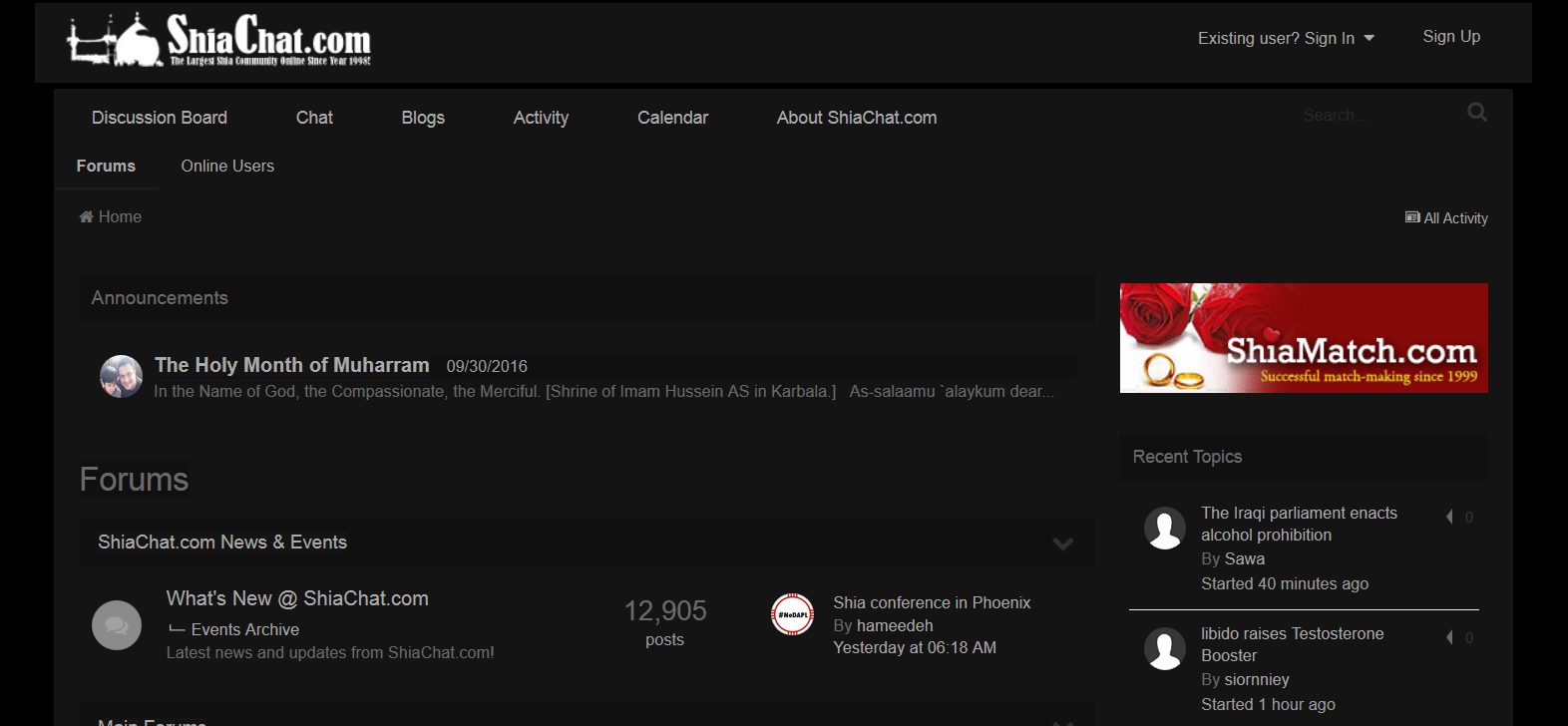The height and width of the screenshot is (726, 1568).
Task: Open siornniey's profile avatar in Recent Topics
Action: tap(1165, 648)
